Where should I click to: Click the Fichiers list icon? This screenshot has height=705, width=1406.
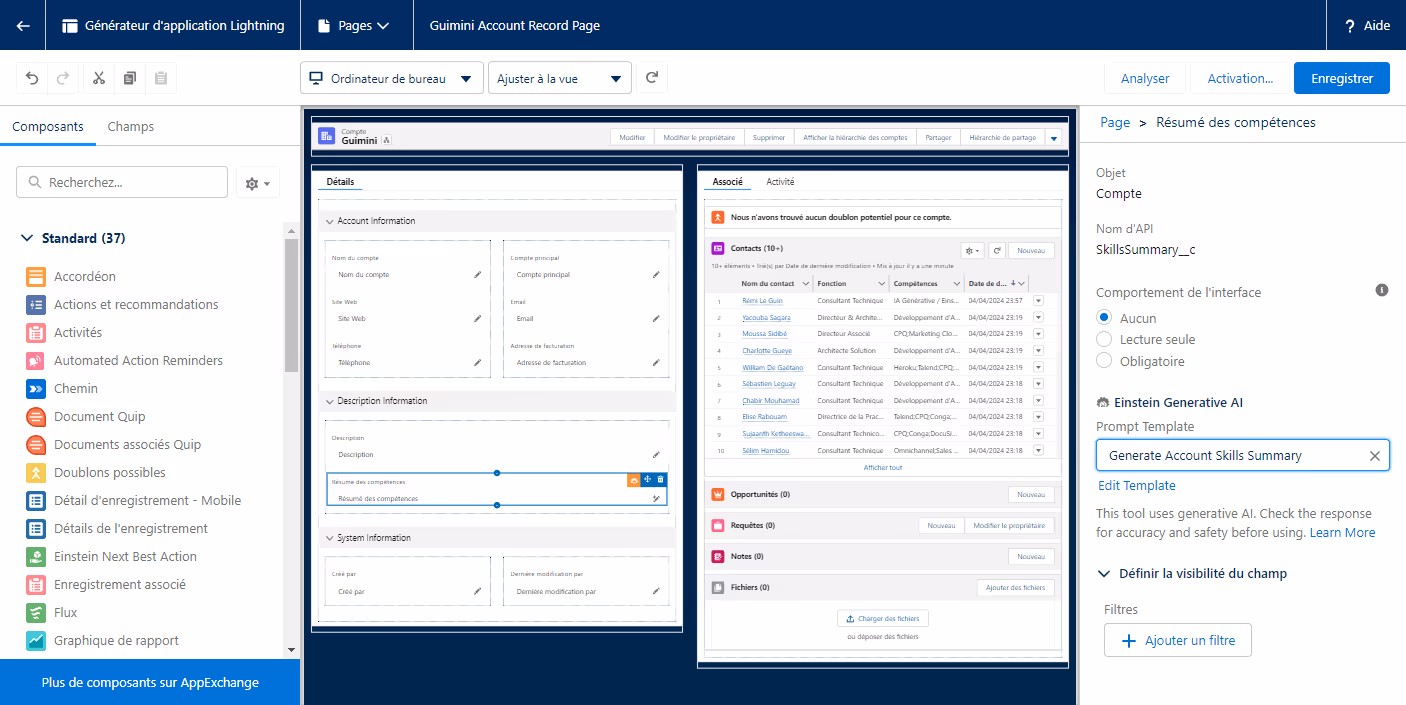pos(717,587)
